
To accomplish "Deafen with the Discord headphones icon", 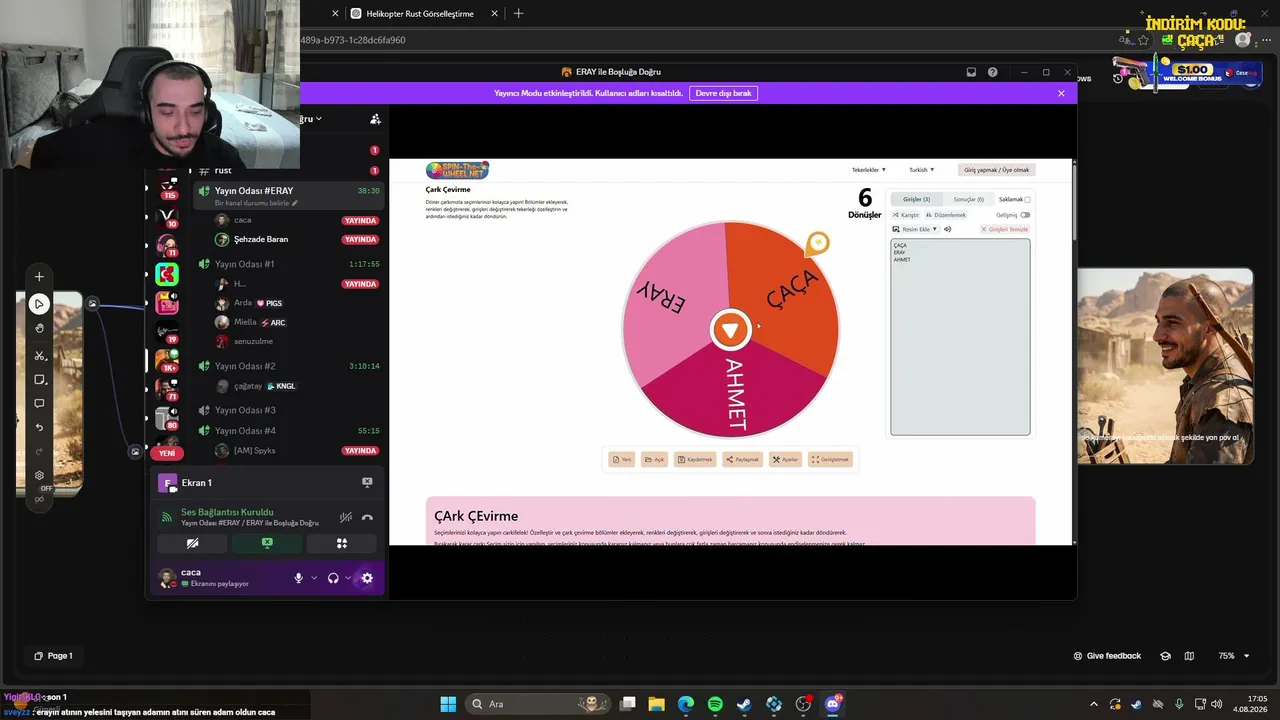I will (x=333, y=578).
